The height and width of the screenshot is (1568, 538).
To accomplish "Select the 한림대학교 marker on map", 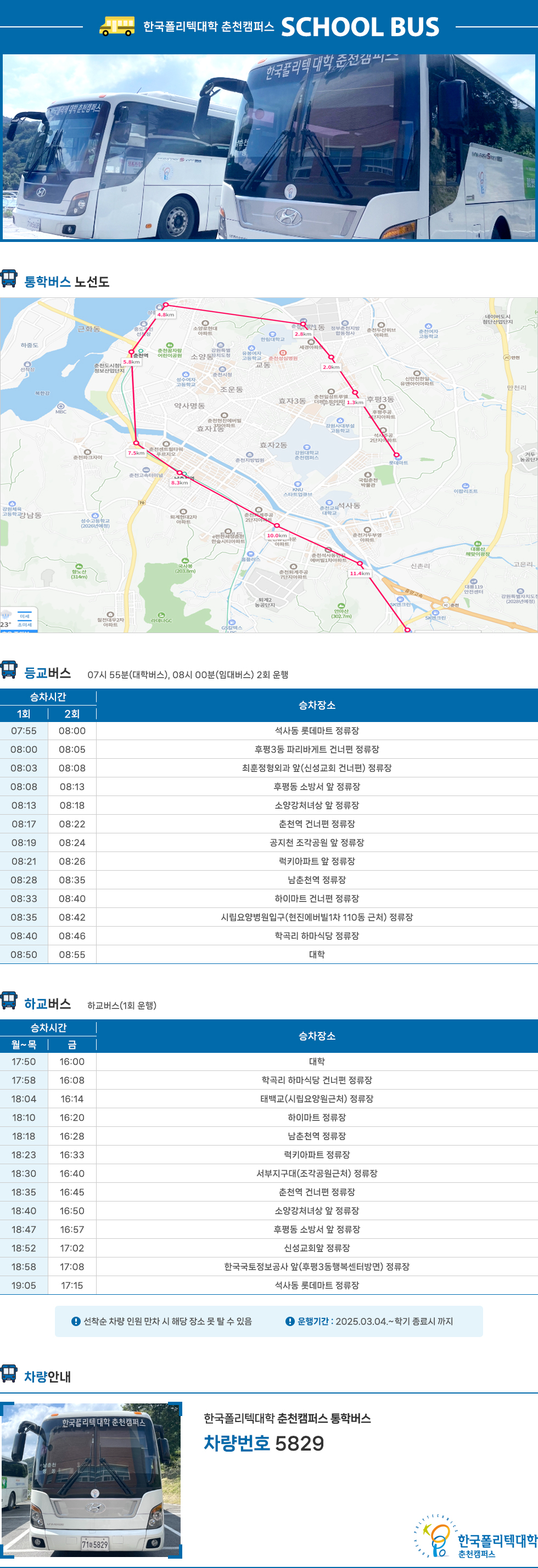I will [272, 337].
